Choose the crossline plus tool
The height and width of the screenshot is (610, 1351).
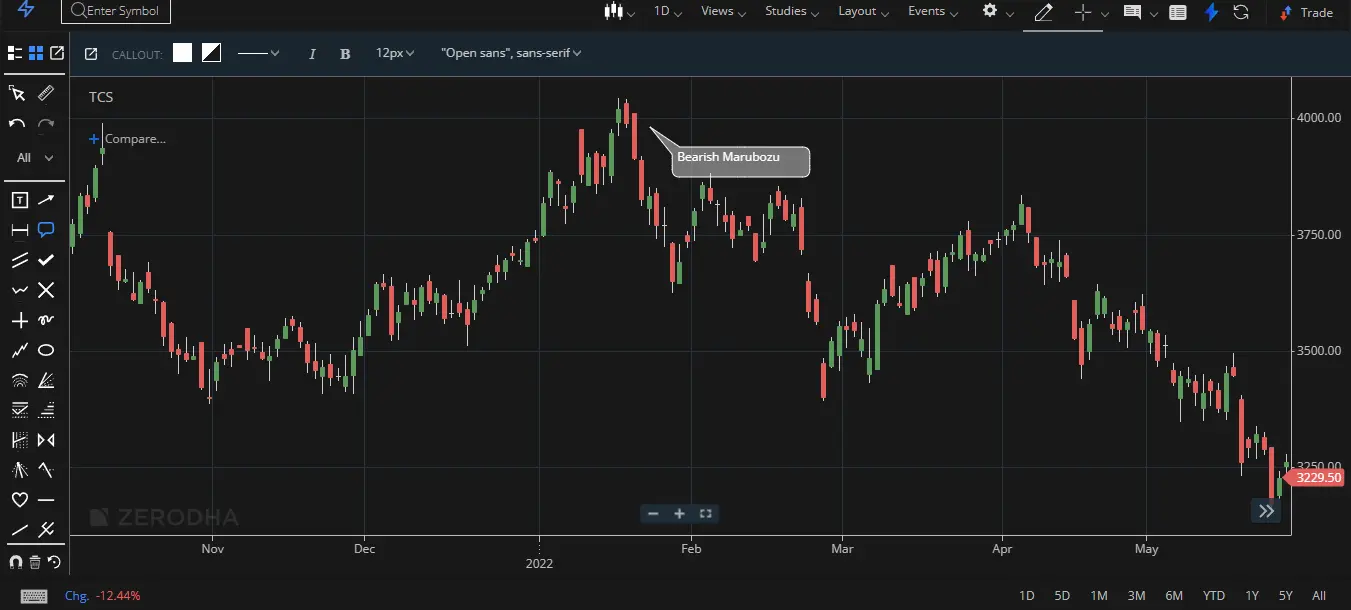[19, 320]
